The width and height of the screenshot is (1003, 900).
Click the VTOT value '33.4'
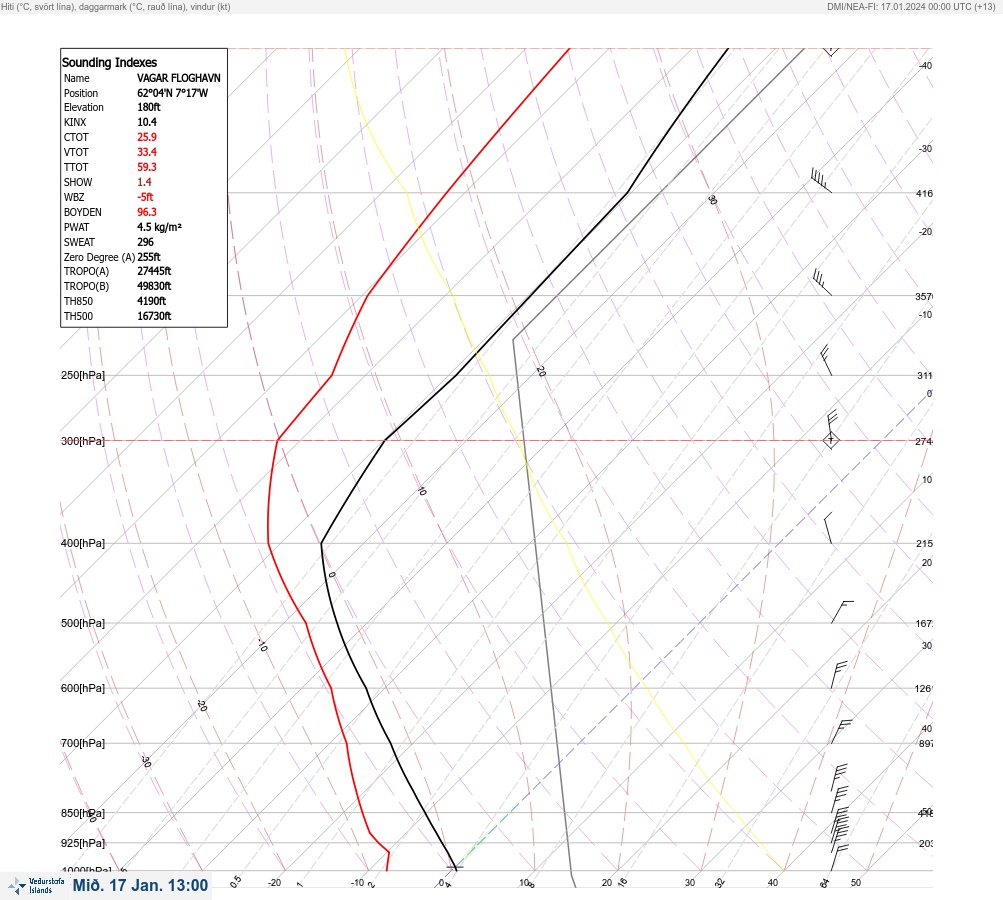146,152
